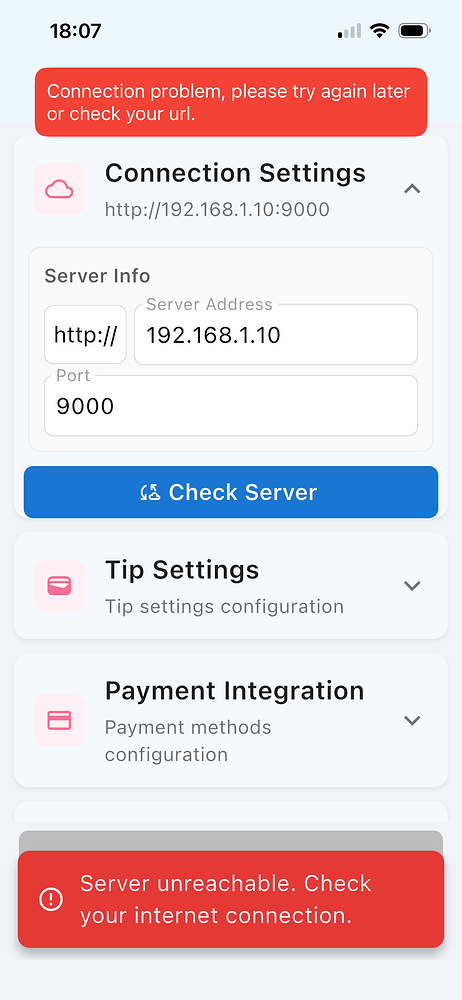Screen dimensions: 462x1000
Task: Open the Tip Settings title
Action: coord(182,570)
